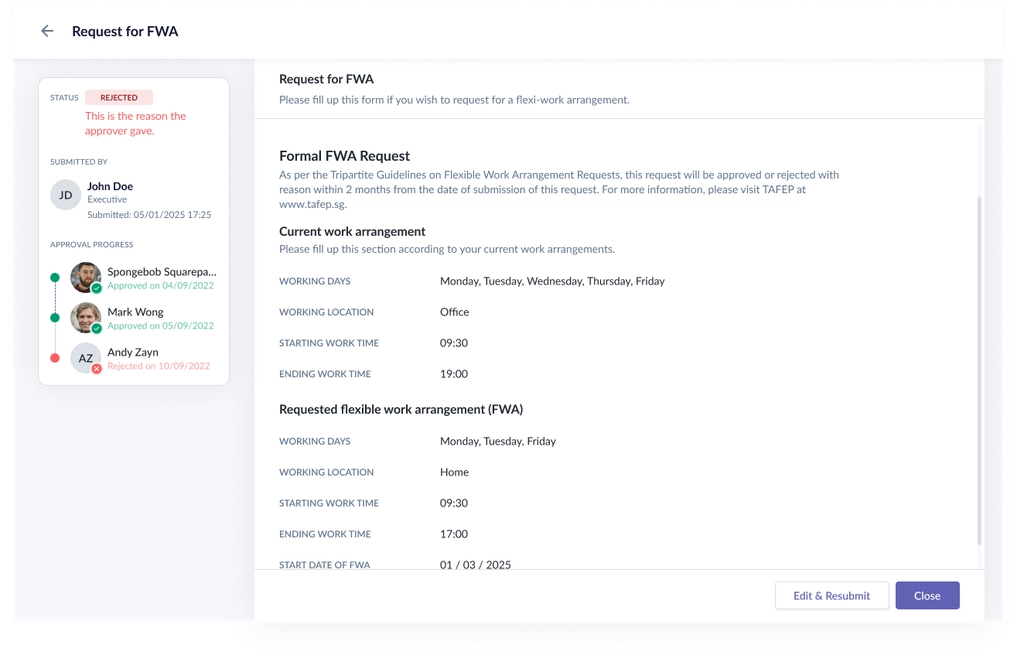Click green approved checkmark badge on Spongebob

click(x=97, y=288)
